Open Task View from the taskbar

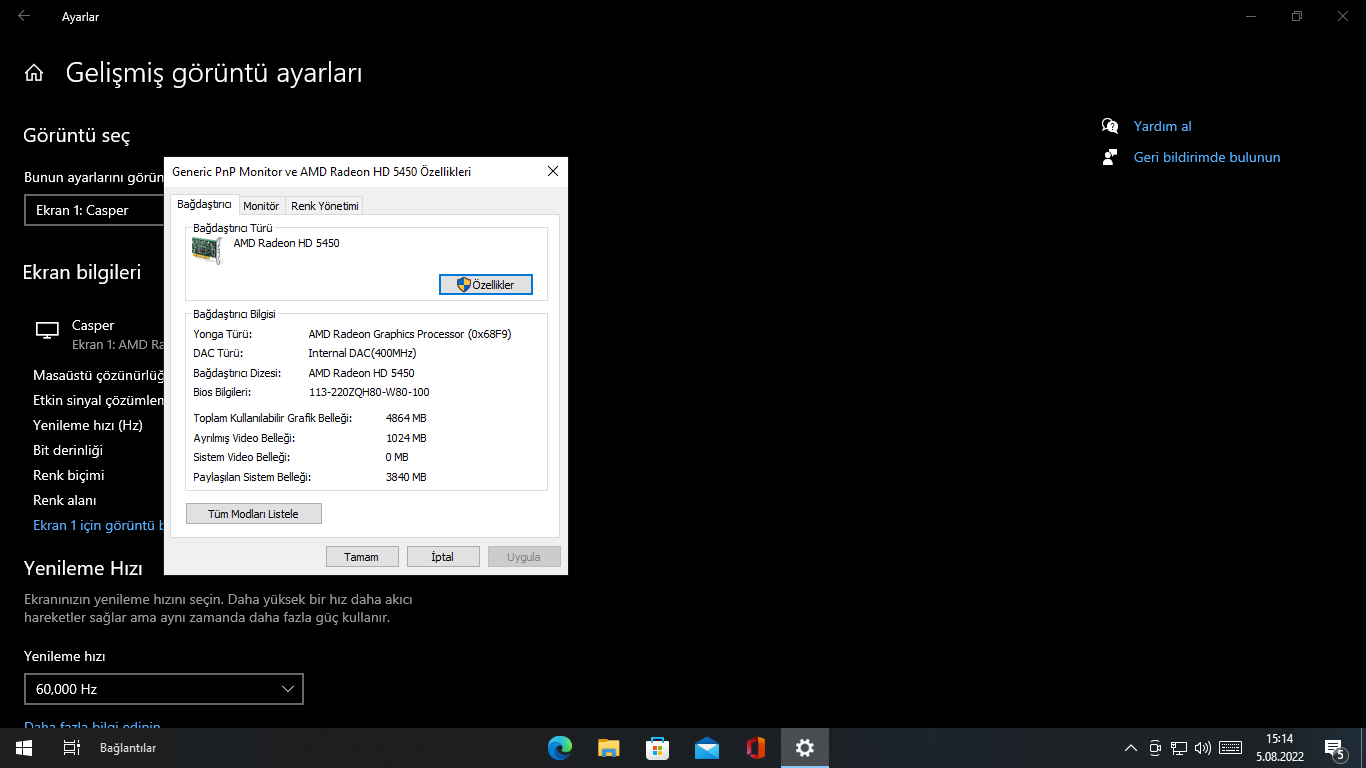click(x=71, y=748)
